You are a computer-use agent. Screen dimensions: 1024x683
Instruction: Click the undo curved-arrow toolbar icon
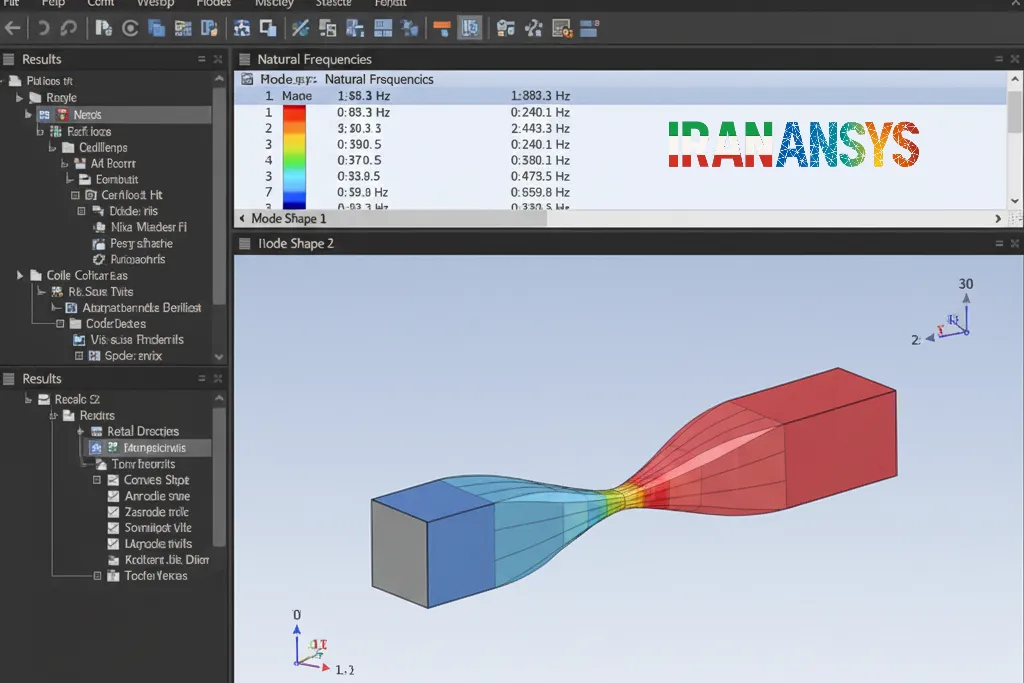tap(42, 28)
